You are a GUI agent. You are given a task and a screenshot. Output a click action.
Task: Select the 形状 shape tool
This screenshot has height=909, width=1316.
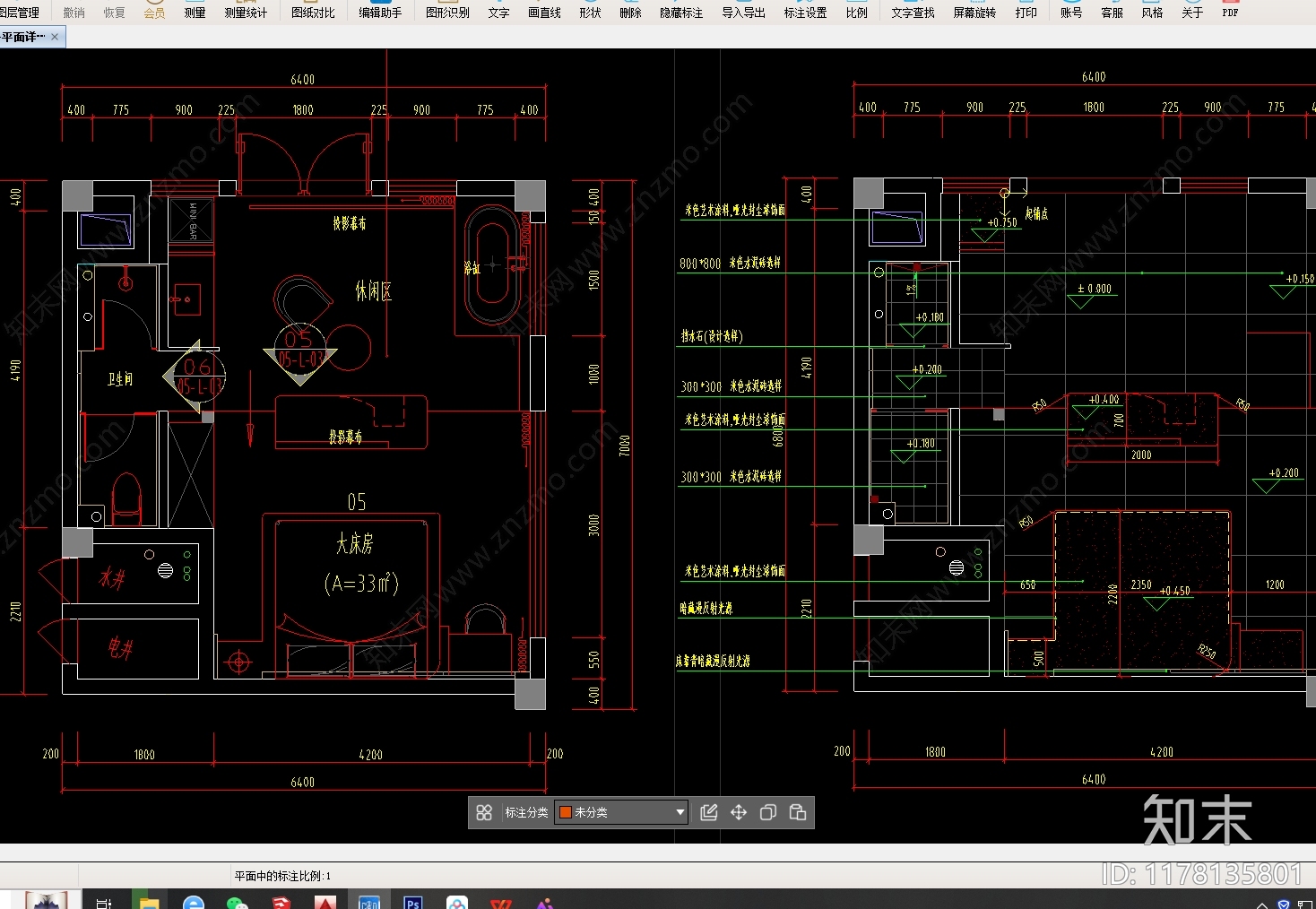tap(590, 13)
